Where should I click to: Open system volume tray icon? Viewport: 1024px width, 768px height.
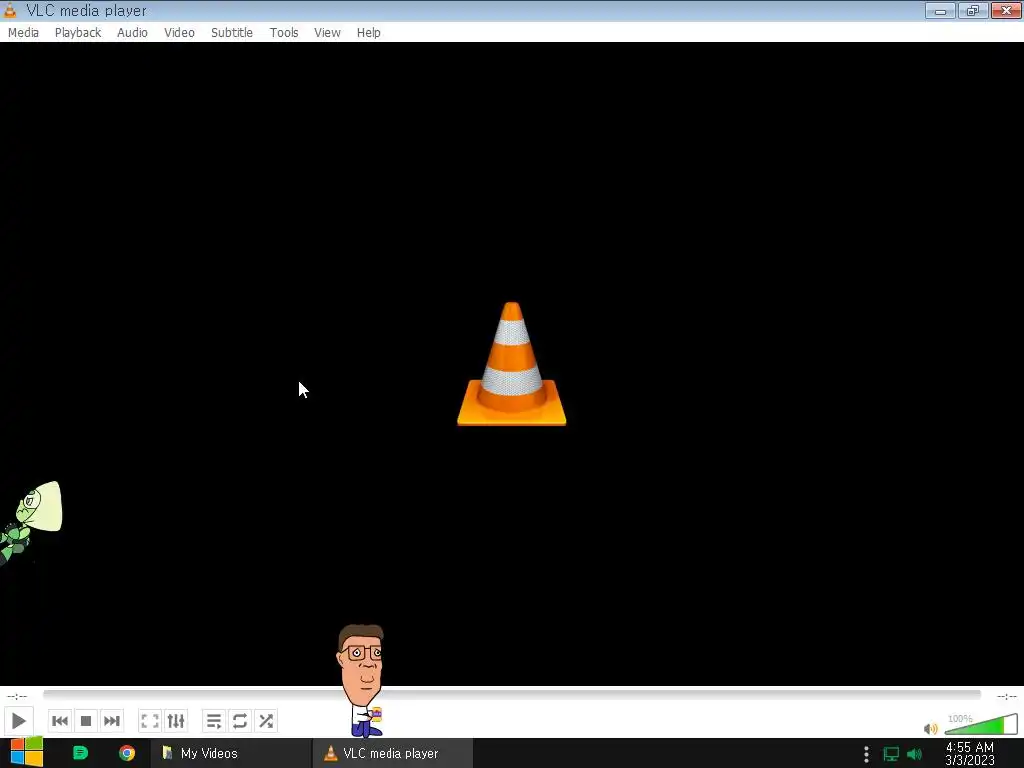(915, 754)
